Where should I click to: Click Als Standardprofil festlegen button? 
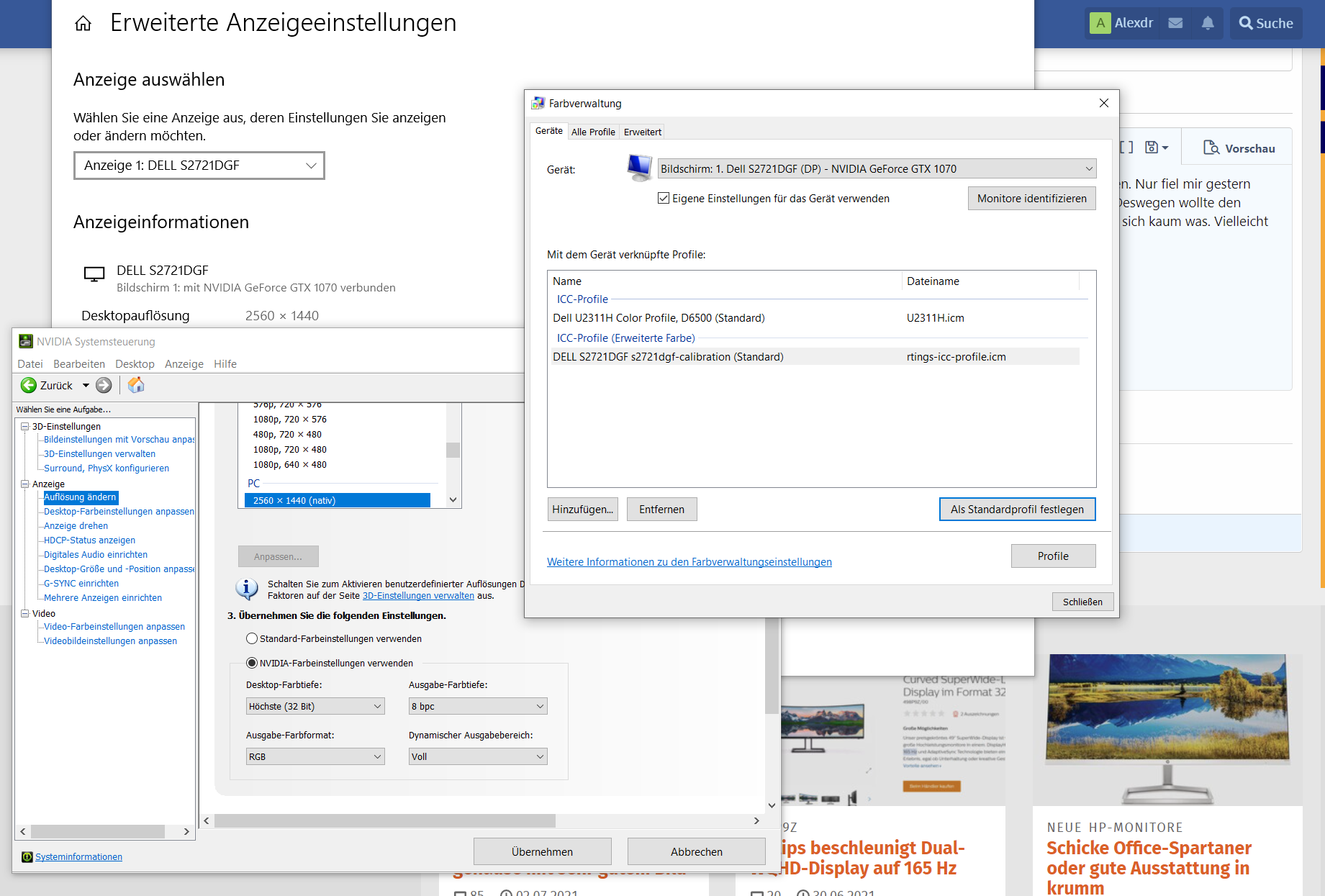(1017, 509)
